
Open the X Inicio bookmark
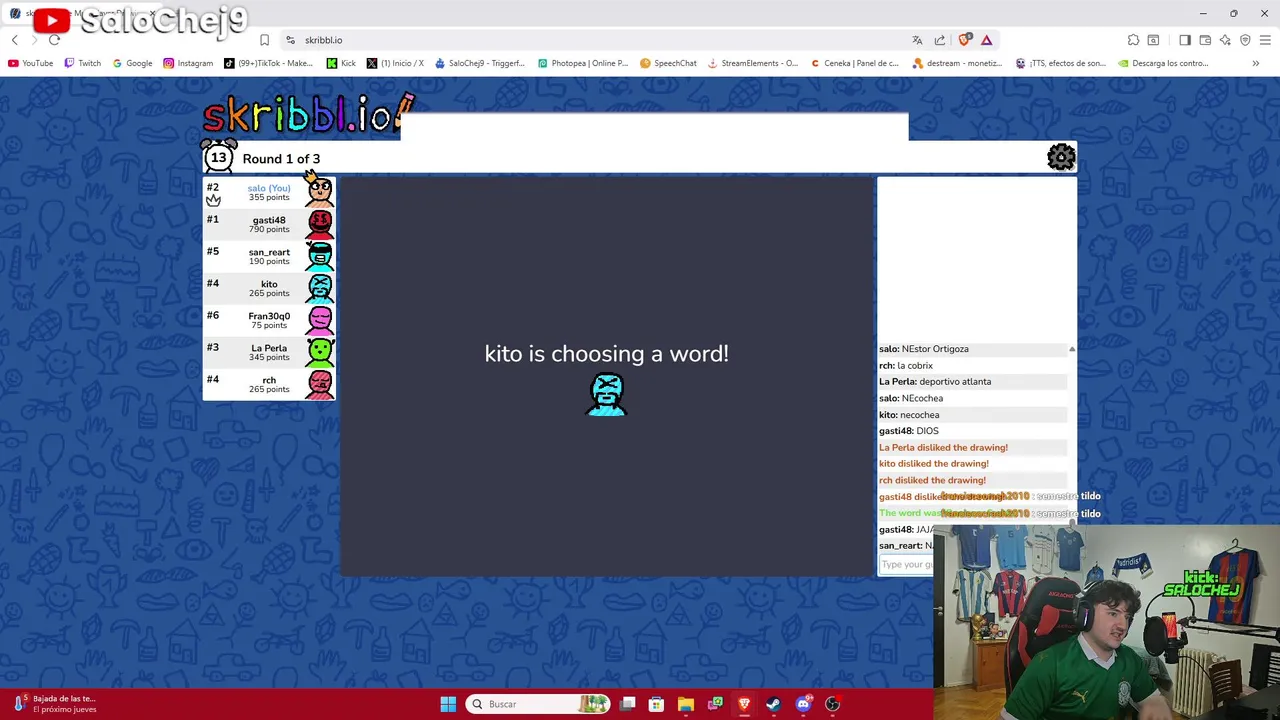tap(395, 63)
